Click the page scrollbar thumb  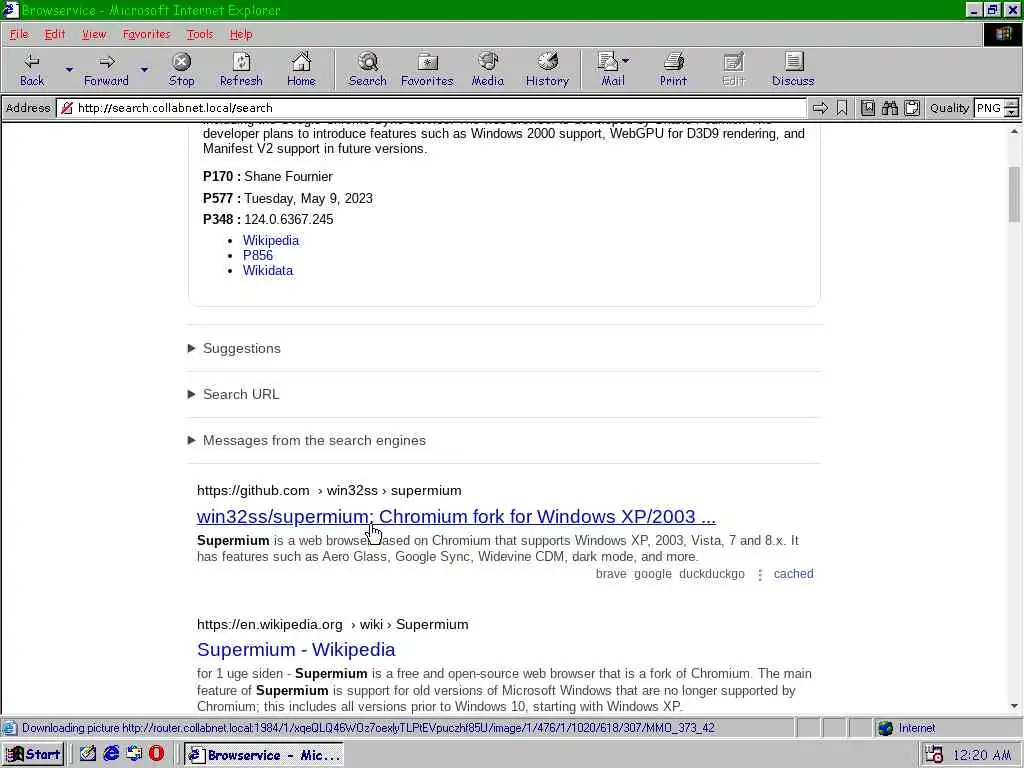(x=1014, y=195)
